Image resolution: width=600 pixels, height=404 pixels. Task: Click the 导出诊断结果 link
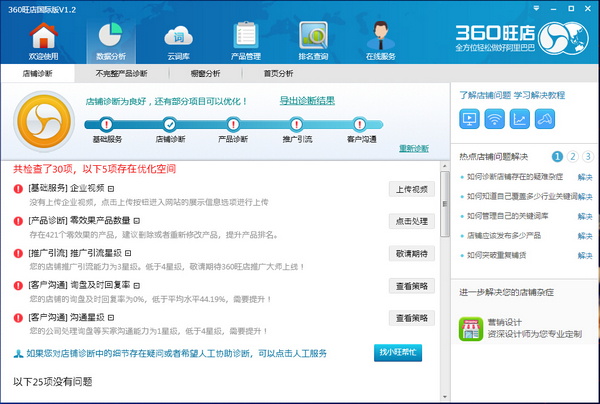[x=307, y=100]
